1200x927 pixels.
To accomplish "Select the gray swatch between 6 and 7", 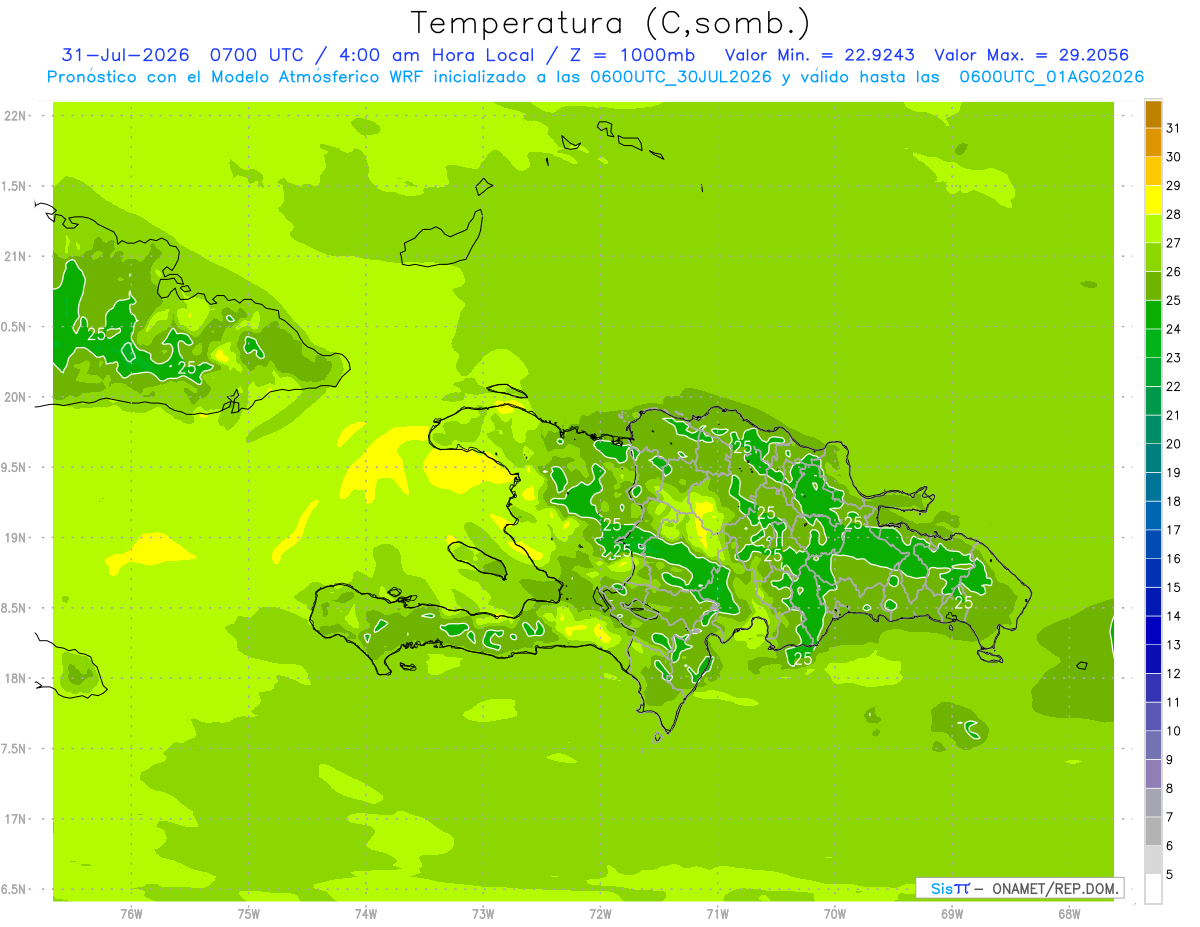I will point(1153,831).
